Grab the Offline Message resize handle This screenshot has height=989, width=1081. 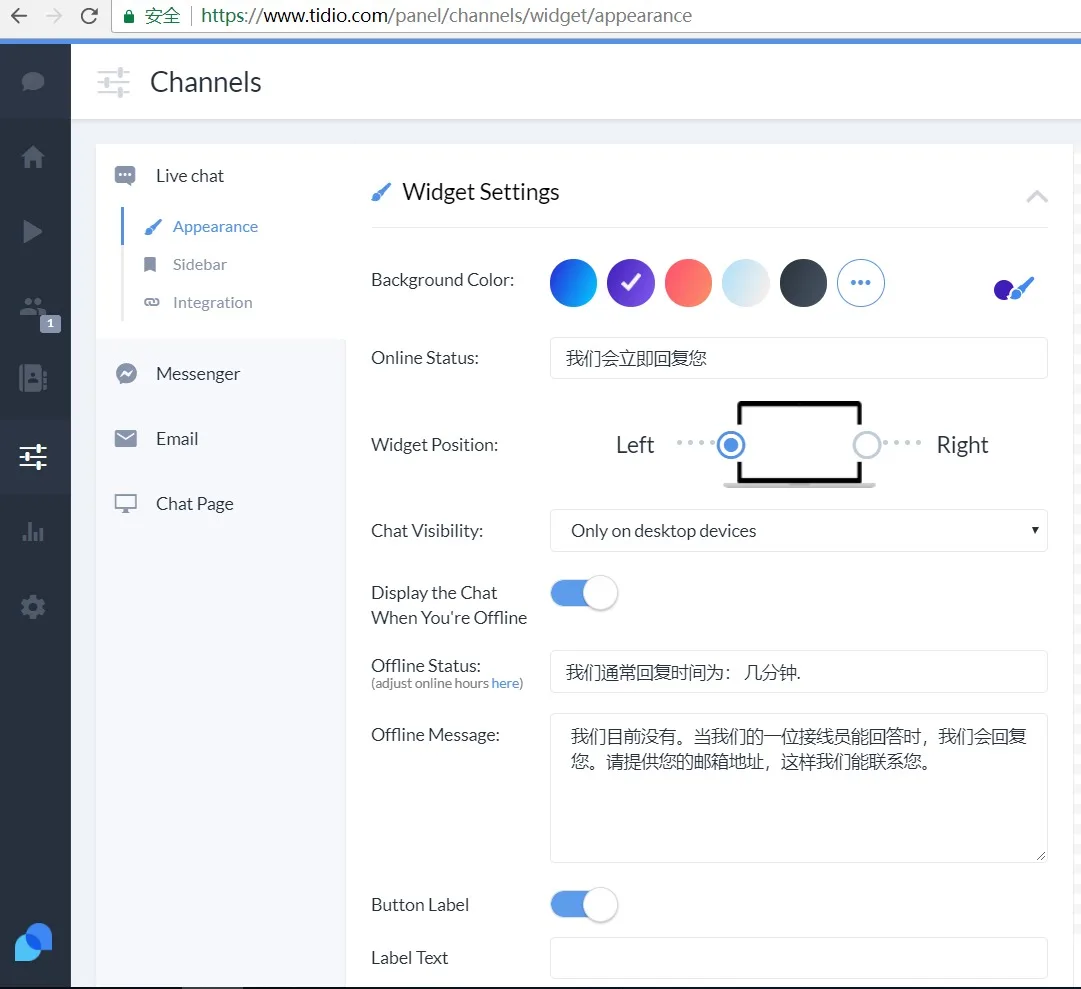pyautogui.click(x=1041, y=856)
